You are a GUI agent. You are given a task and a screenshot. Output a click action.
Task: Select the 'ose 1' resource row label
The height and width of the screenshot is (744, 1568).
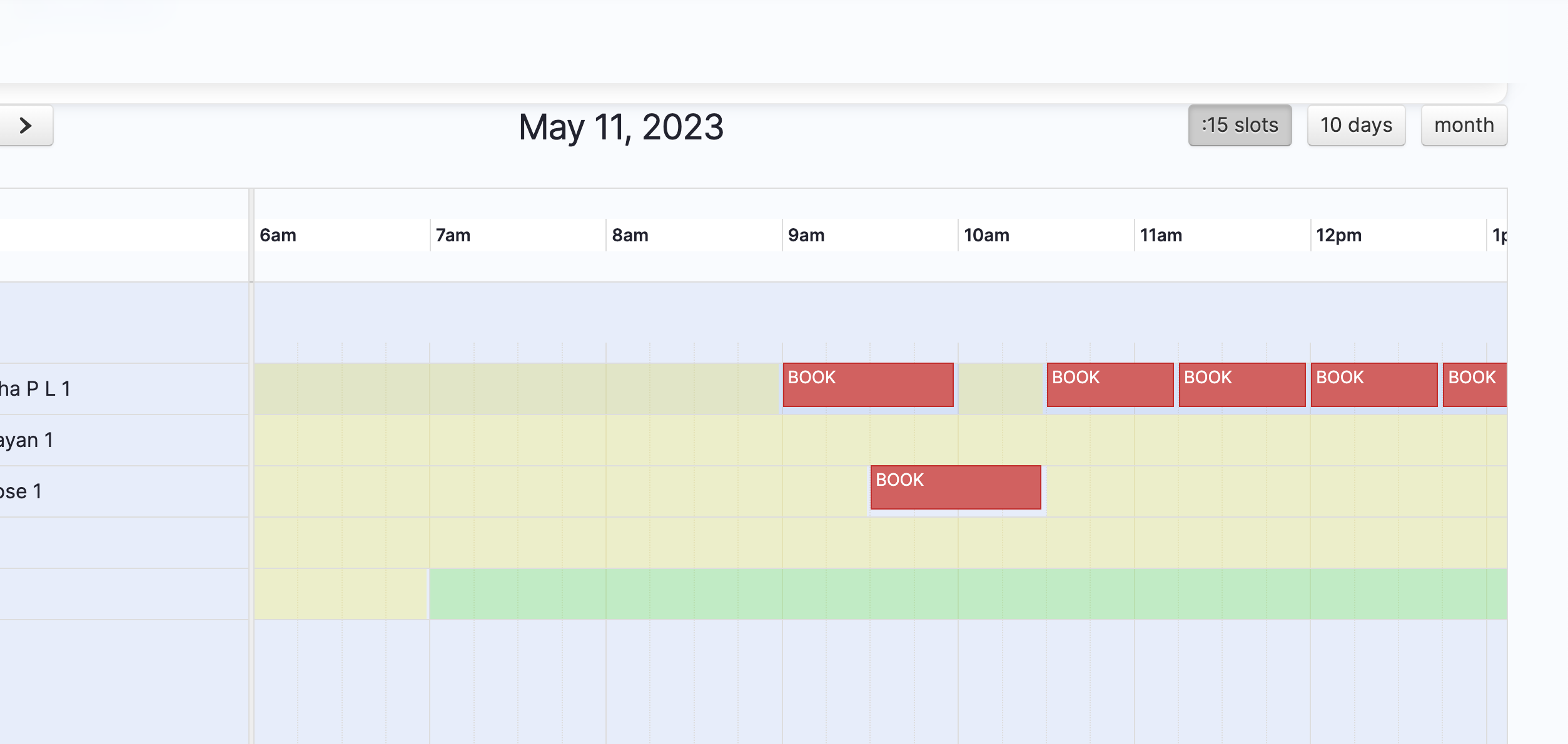(x=21, y=491)
